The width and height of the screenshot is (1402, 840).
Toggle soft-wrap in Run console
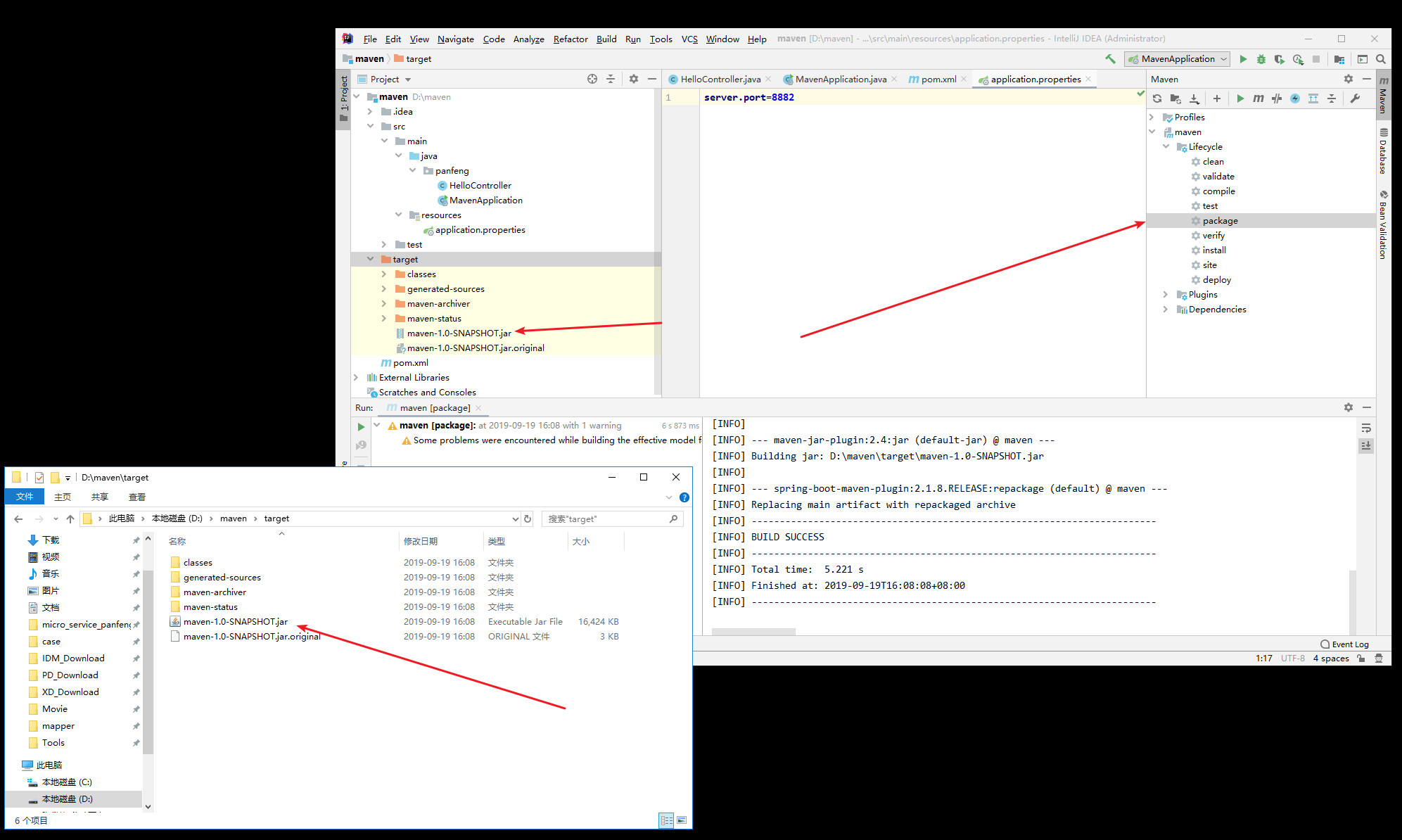tap(1366, 428)
